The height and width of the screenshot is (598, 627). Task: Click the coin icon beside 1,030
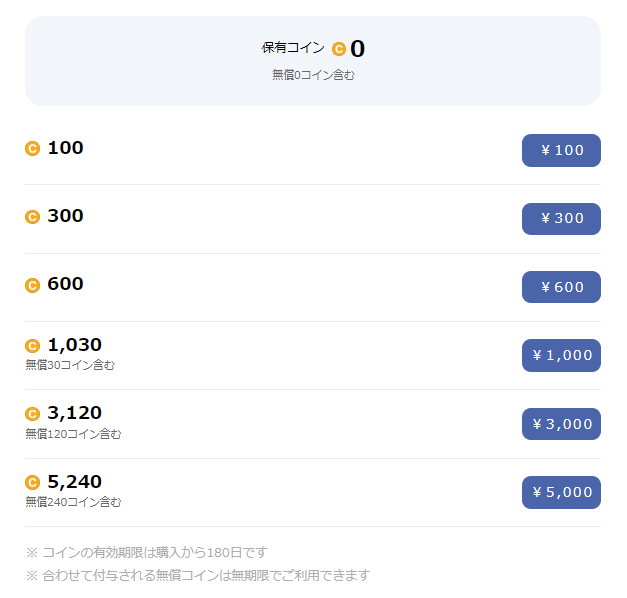click(x=32, y=346)
